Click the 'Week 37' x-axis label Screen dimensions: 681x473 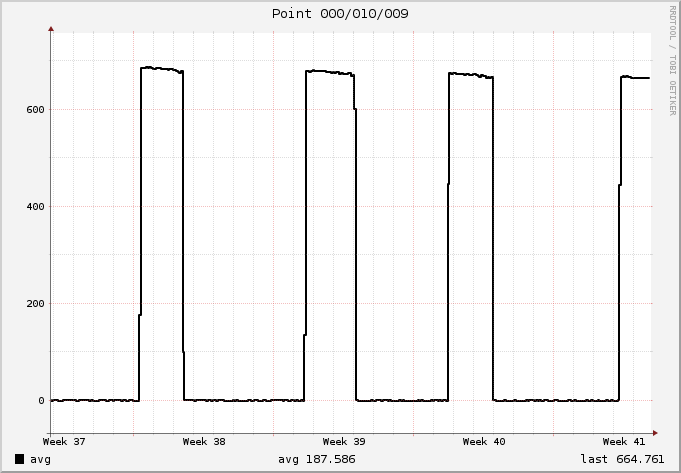point(64,442)
